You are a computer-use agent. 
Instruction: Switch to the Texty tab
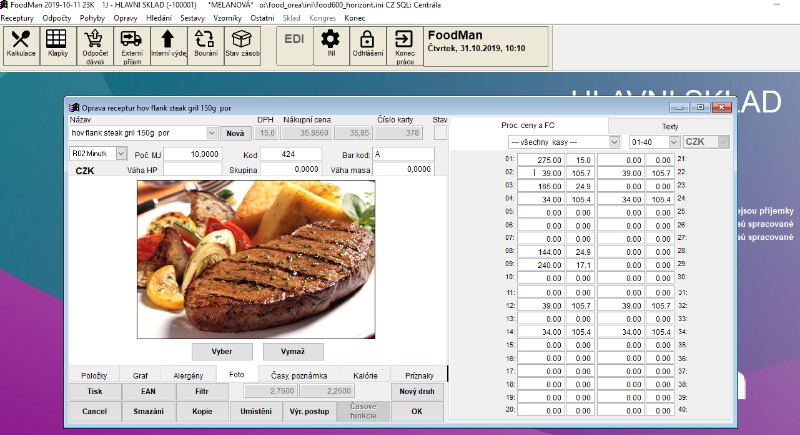pos(670,126)
